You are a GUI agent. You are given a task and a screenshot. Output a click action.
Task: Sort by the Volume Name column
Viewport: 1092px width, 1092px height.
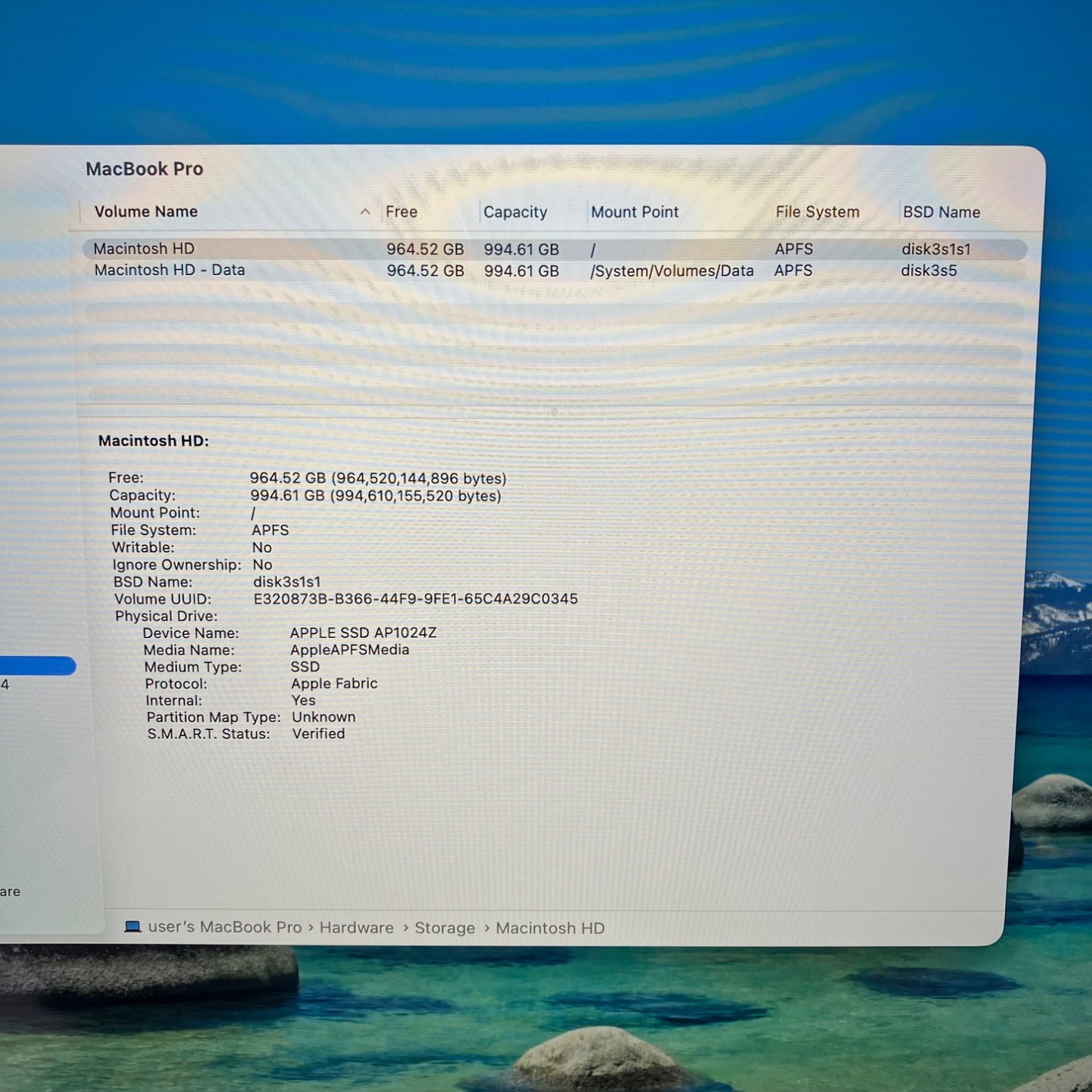tap(146, 212)
